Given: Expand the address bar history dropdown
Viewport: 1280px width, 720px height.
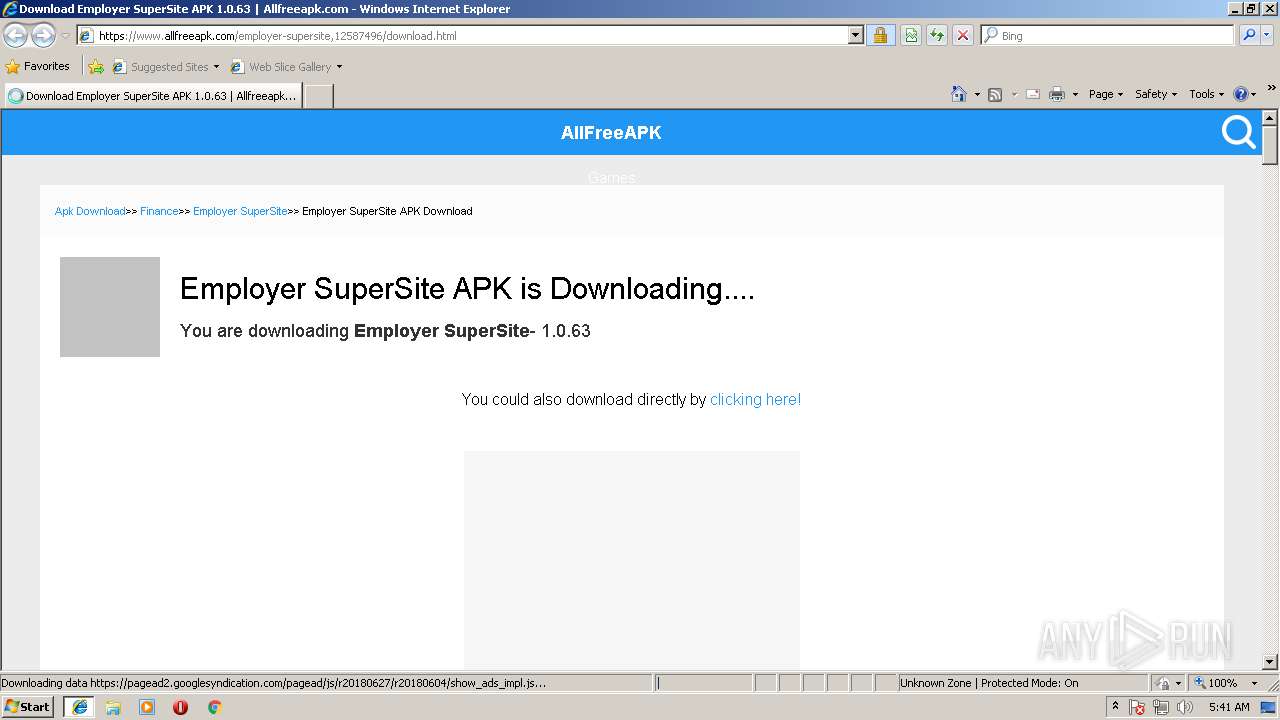Looking at the screenshot, I should coord(855,35).
